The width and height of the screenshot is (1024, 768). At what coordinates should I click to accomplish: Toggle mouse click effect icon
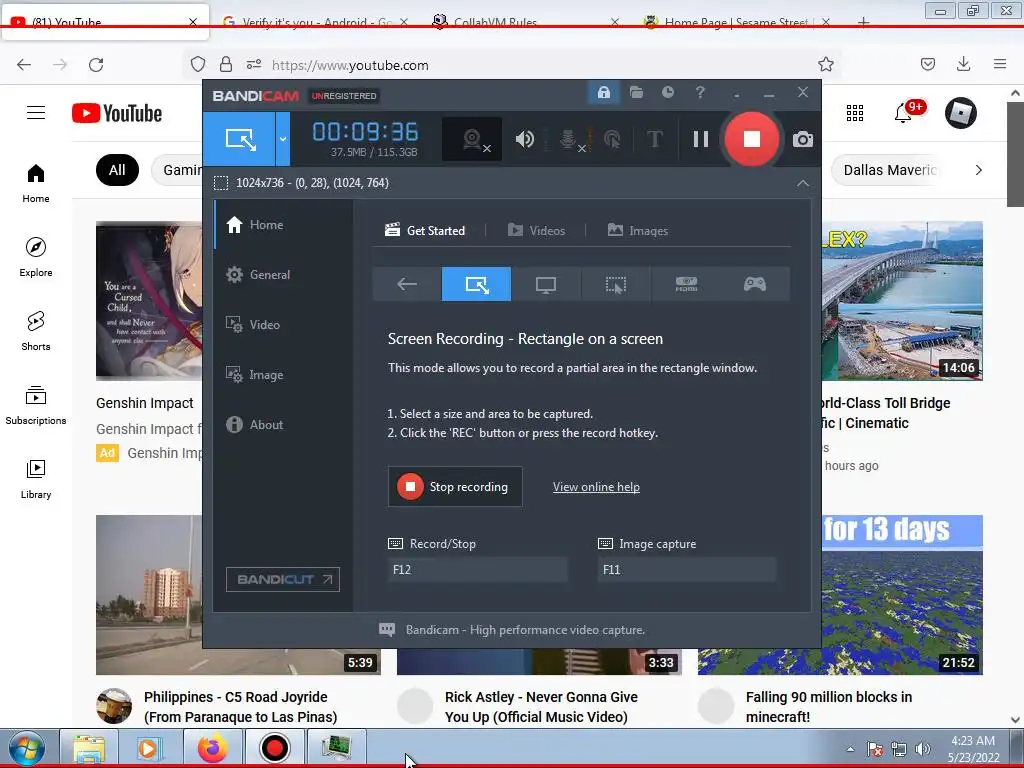(612, 139)
